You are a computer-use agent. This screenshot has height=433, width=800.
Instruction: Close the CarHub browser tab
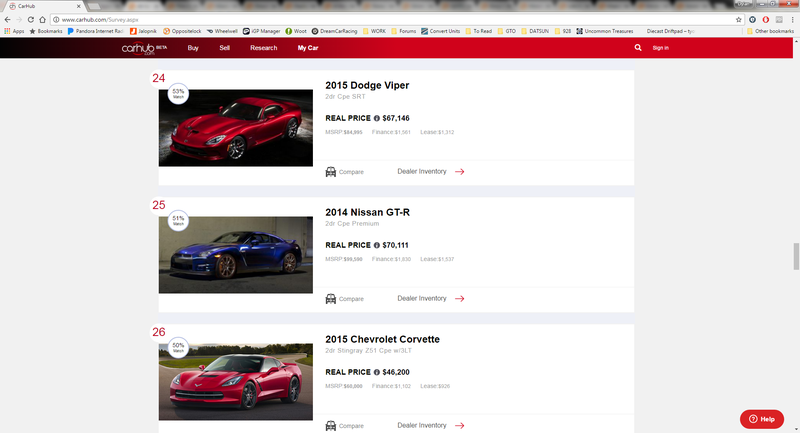[x=79, y=6]
